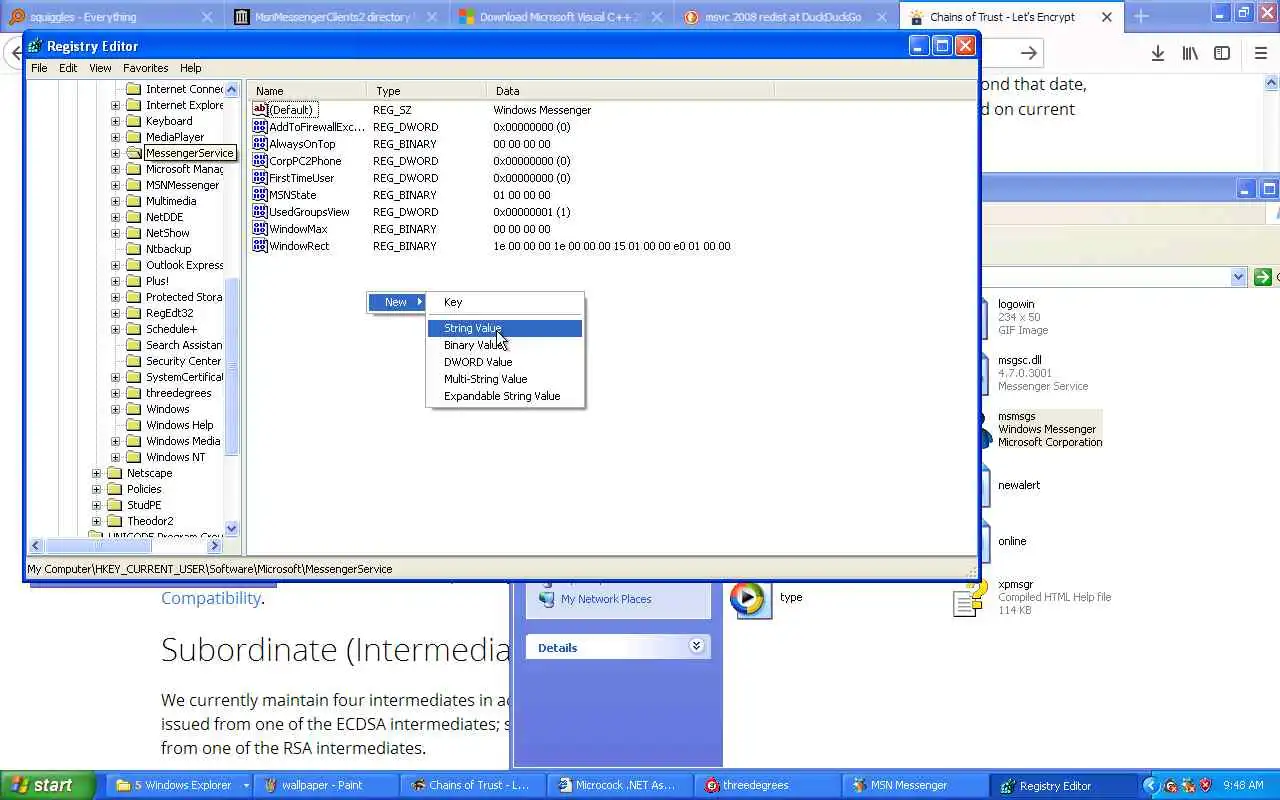Select the Ntbackup folder key
Viewport: 1280px width, 800px height.
[x=168, y=249]
